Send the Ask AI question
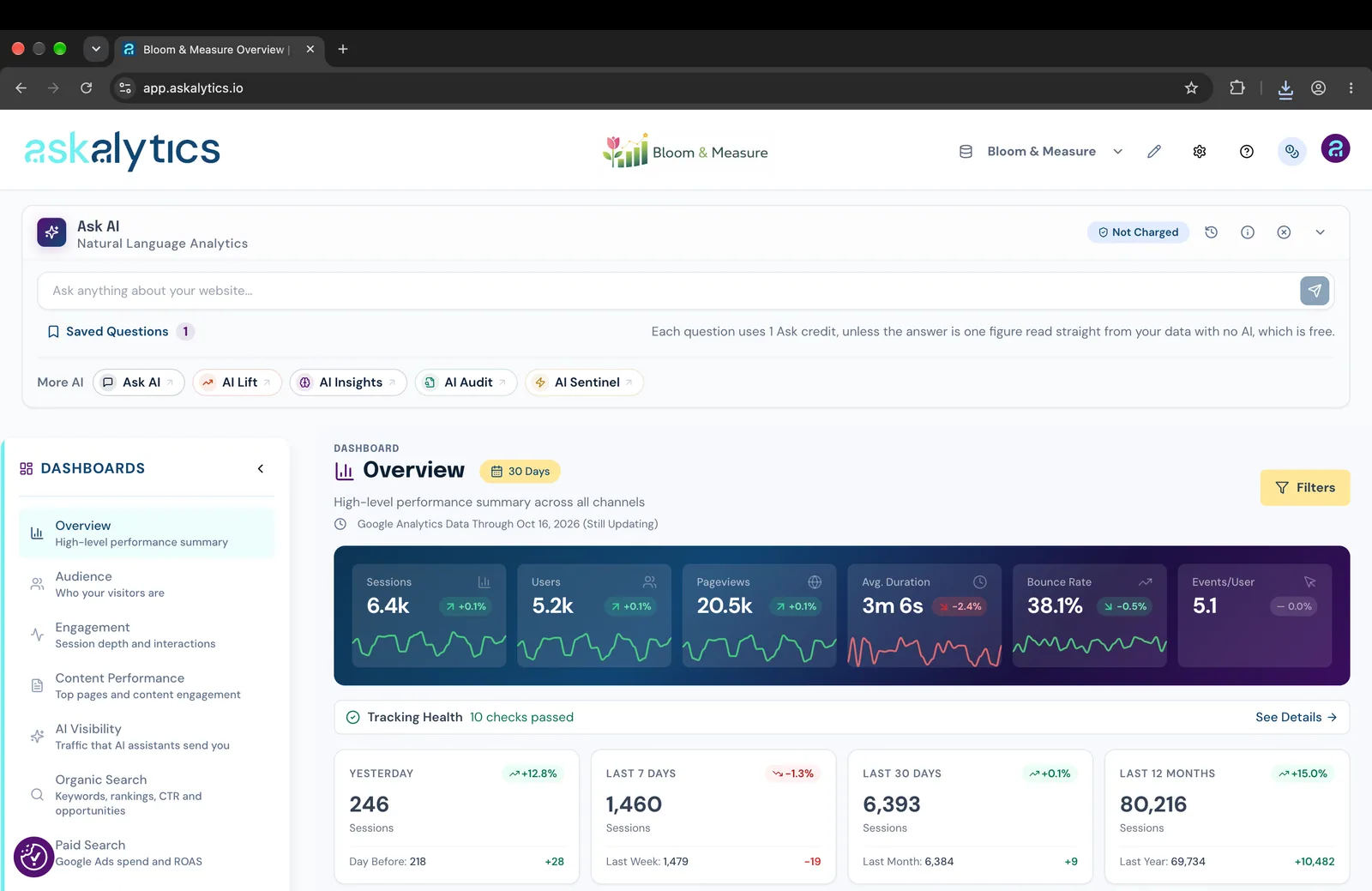This screenshot has height=891, width=1372. 1315,291
